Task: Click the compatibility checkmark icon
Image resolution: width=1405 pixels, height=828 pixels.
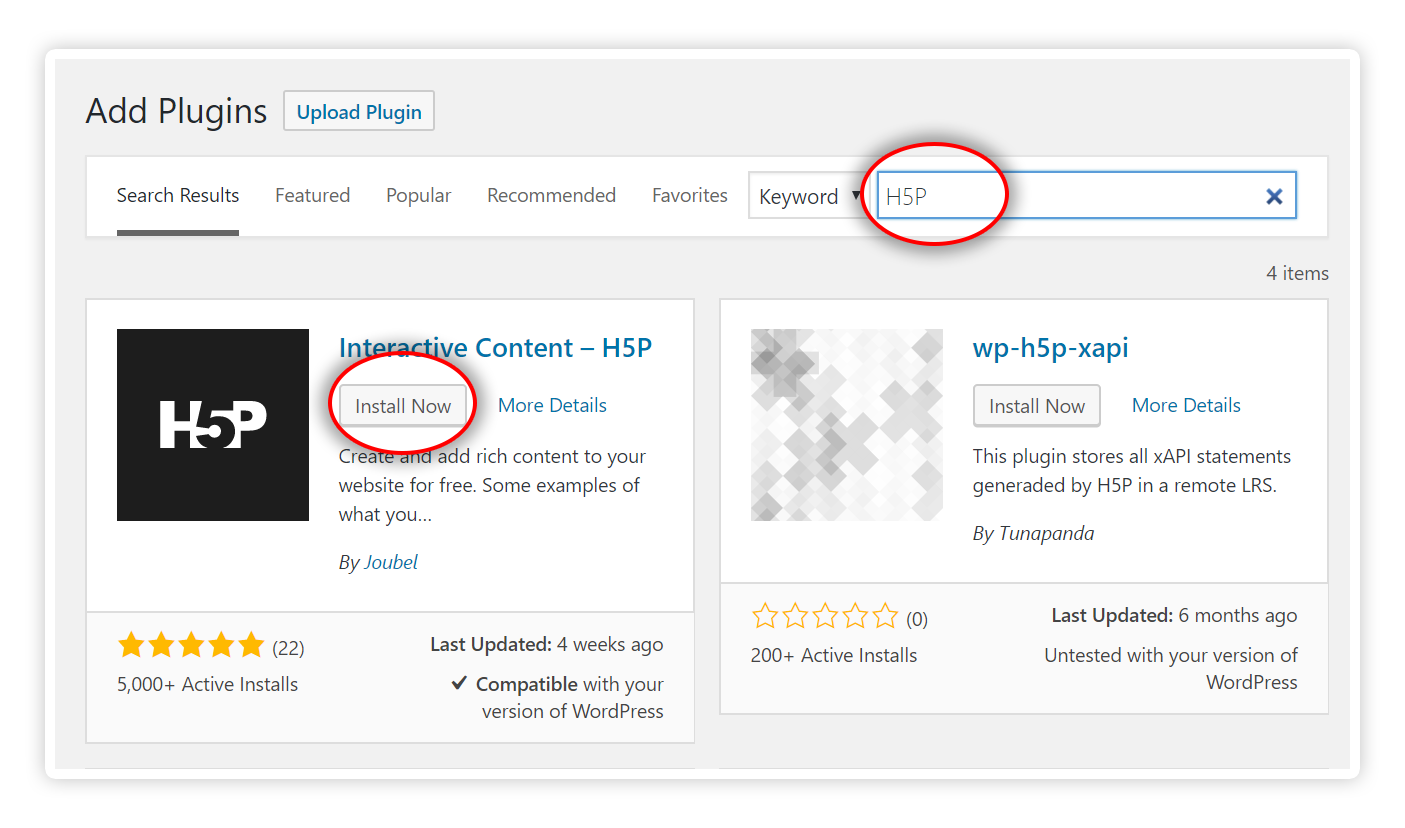Action: (x=460, y=683)
